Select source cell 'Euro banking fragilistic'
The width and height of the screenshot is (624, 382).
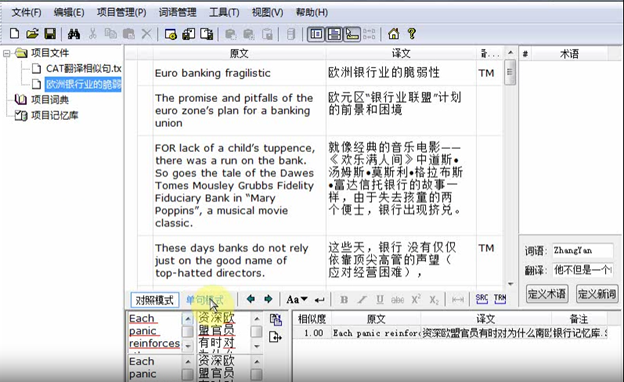[239, 73]
